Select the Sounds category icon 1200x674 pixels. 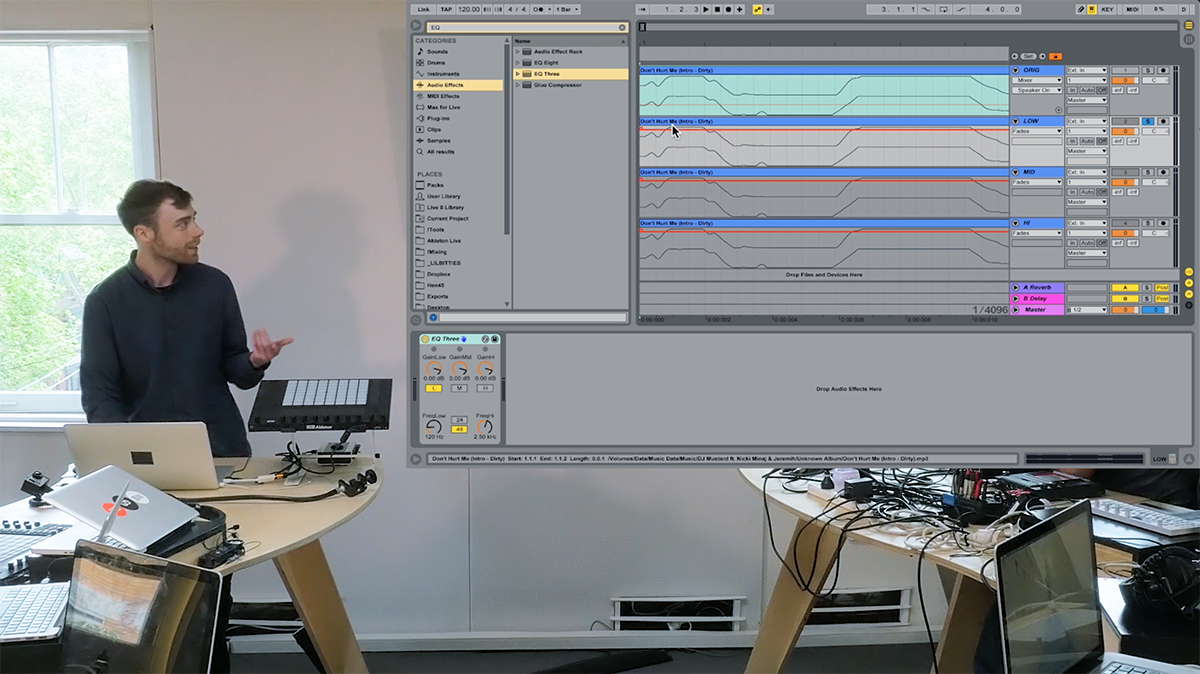click(420, 51)
